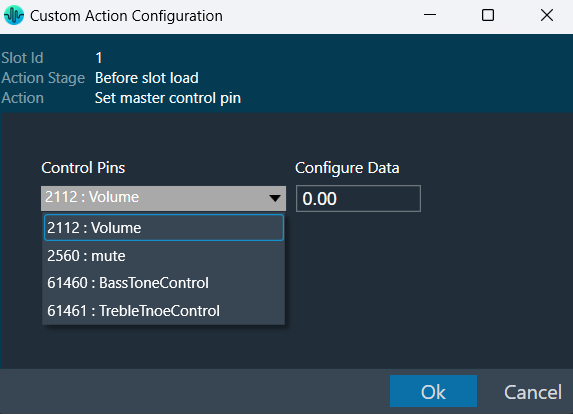This screenshot has width=573, height=414.
Task: Click the Set master control pin text
Action: tap(168, 98)
